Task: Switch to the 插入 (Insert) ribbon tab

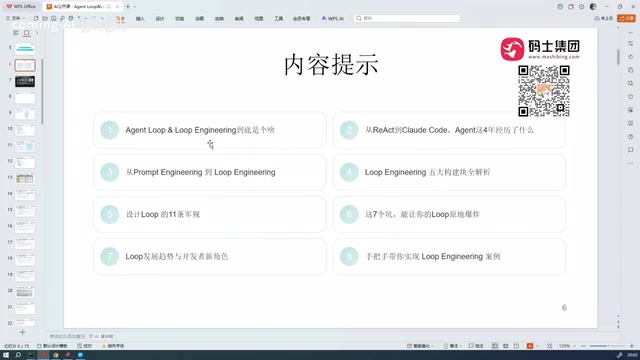Action: click(x=140, y=19)
